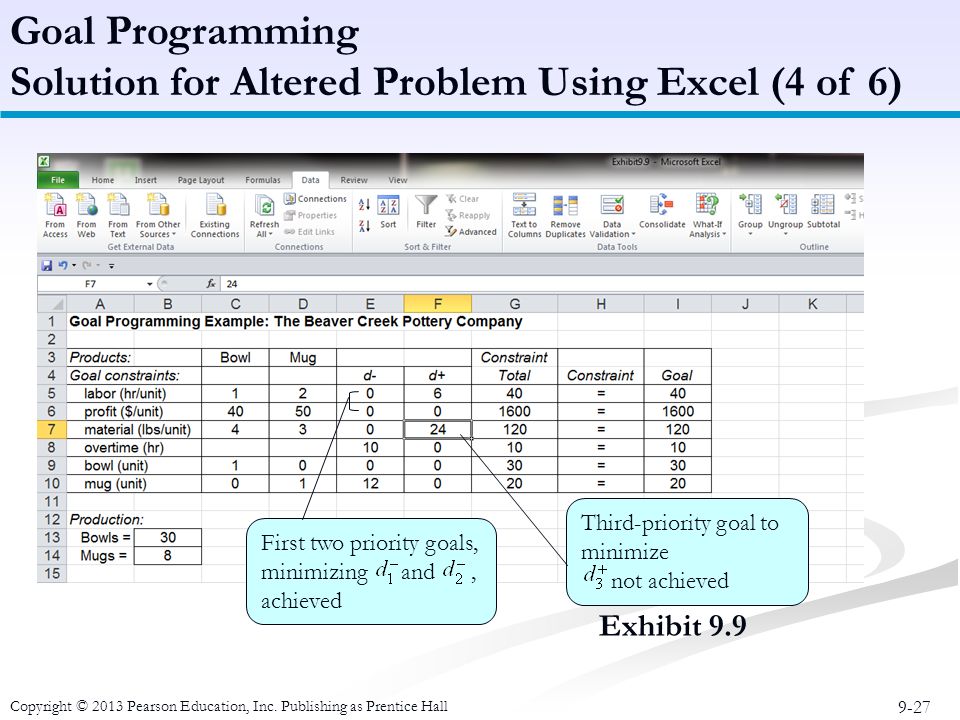Click the Save icon in Quick Access toolbar
This screenshot has width=960, height=720.
click(47, 266)
